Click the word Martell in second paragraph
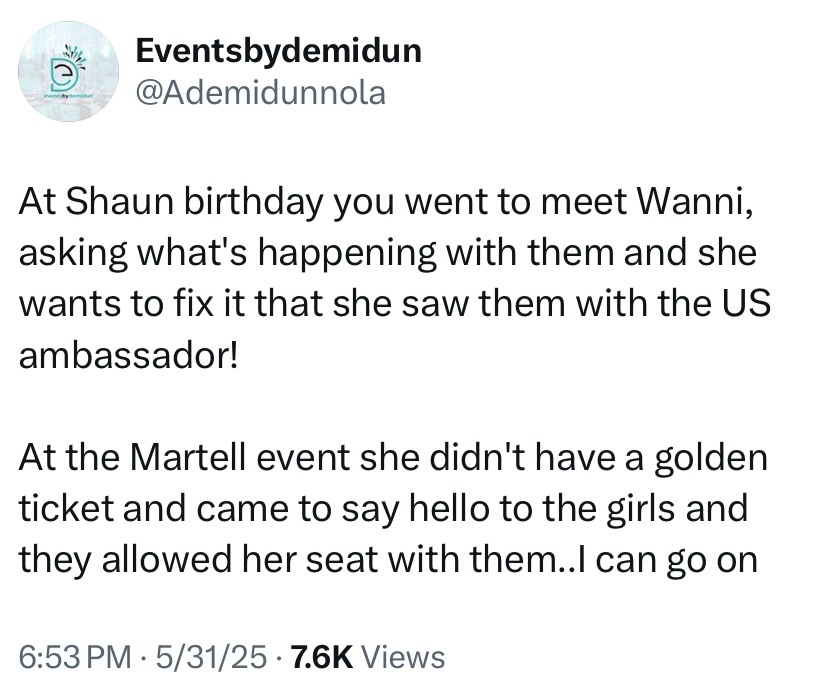 point(188,457)
